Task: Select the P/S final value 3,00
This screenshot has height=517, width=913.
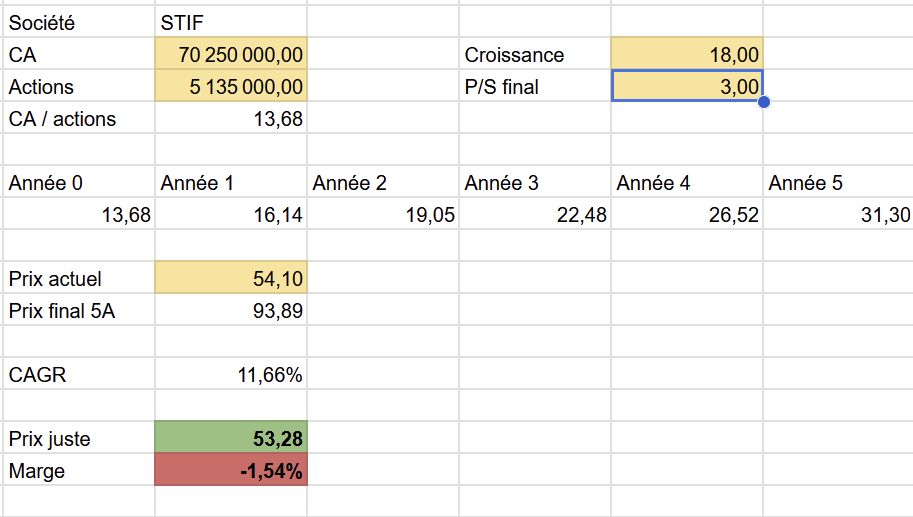Action: pyautogui.click(x=686, y=86)
